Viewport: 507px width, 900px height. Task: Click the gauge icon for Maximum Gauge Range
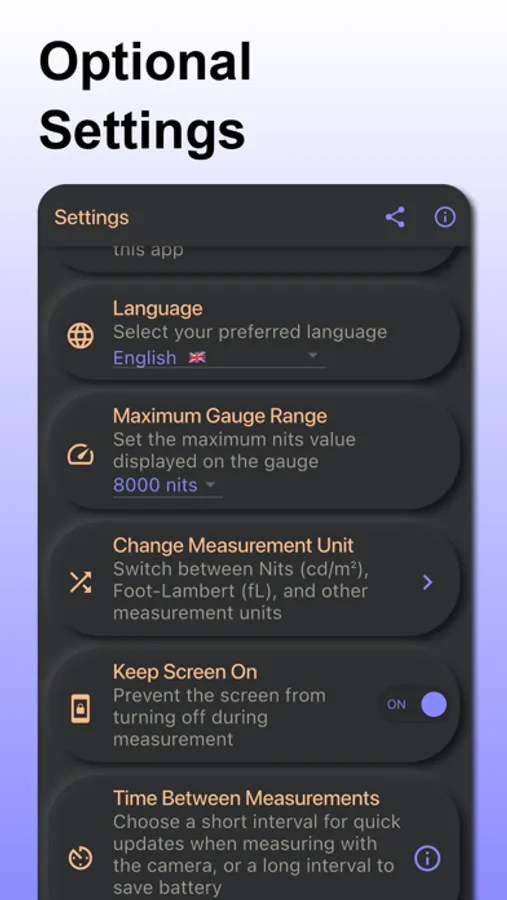(x=80, y=456)
